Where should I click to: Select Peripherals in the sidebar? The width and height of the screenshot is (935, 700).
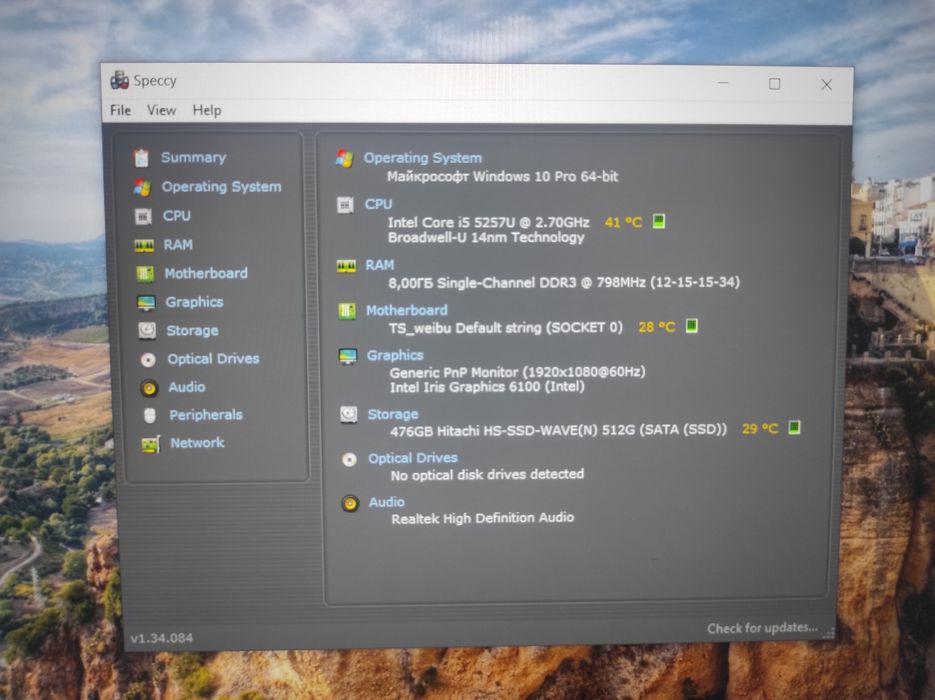pos(206,415)
